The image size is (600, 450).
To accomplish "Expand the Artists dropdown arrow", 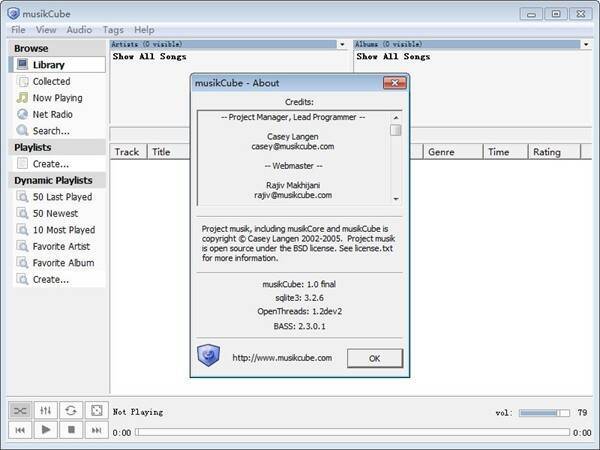I will pyautogui.click(x=342, y=44).
